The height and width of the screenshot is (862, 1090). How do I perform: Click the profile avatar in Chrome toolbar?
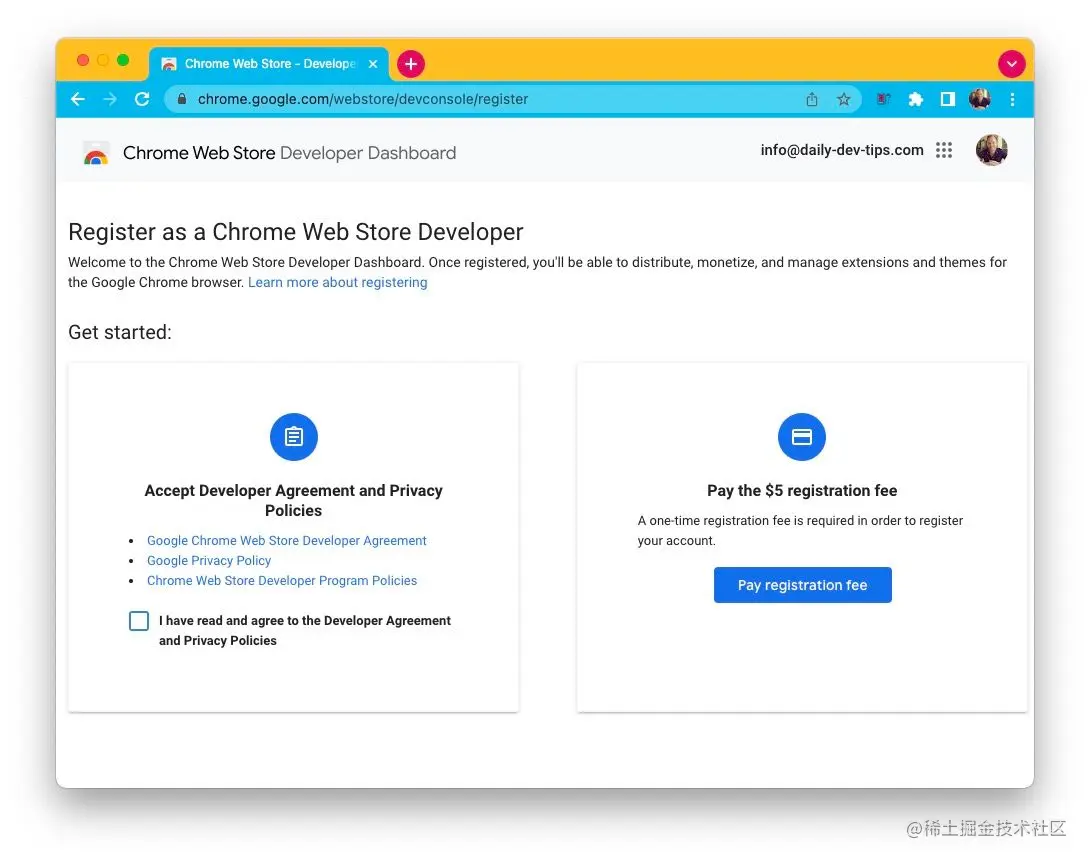[979, 99]
